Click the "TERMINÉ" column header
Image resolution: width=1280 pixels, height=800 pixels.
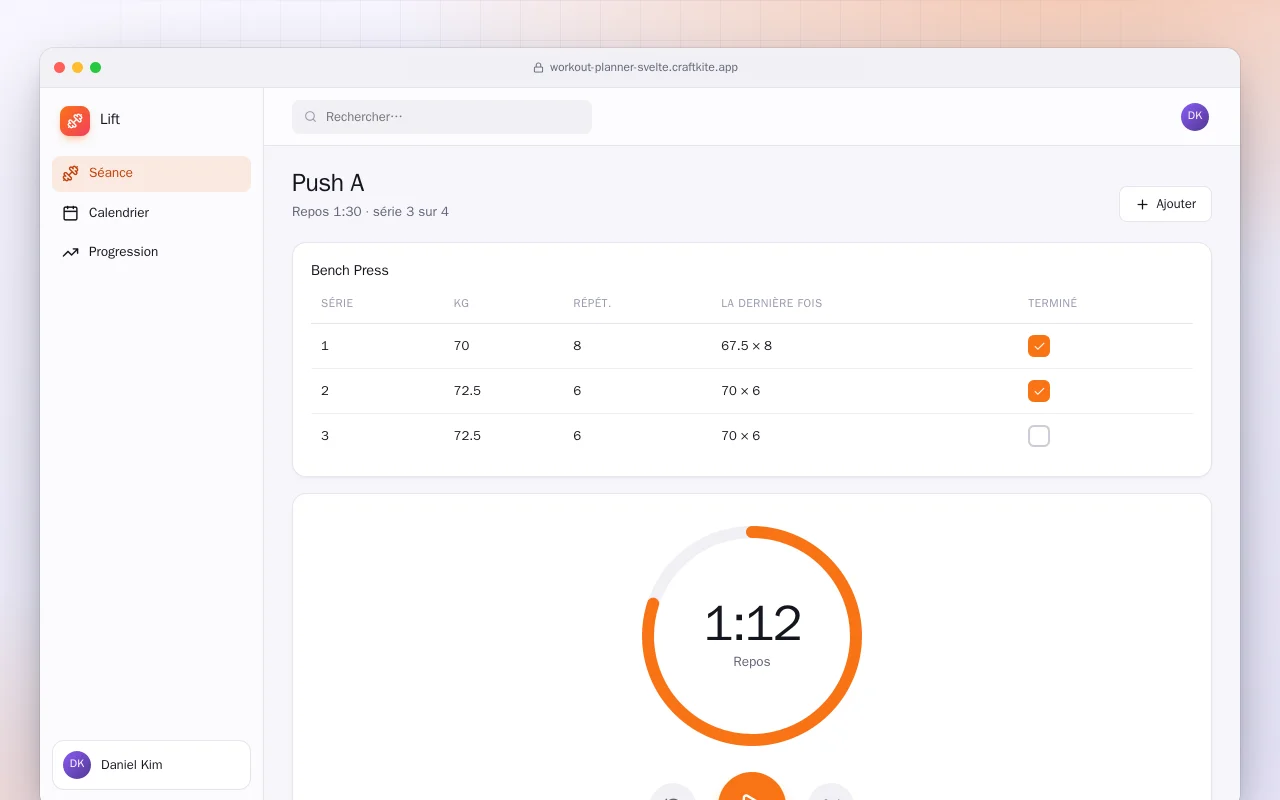1053,303
